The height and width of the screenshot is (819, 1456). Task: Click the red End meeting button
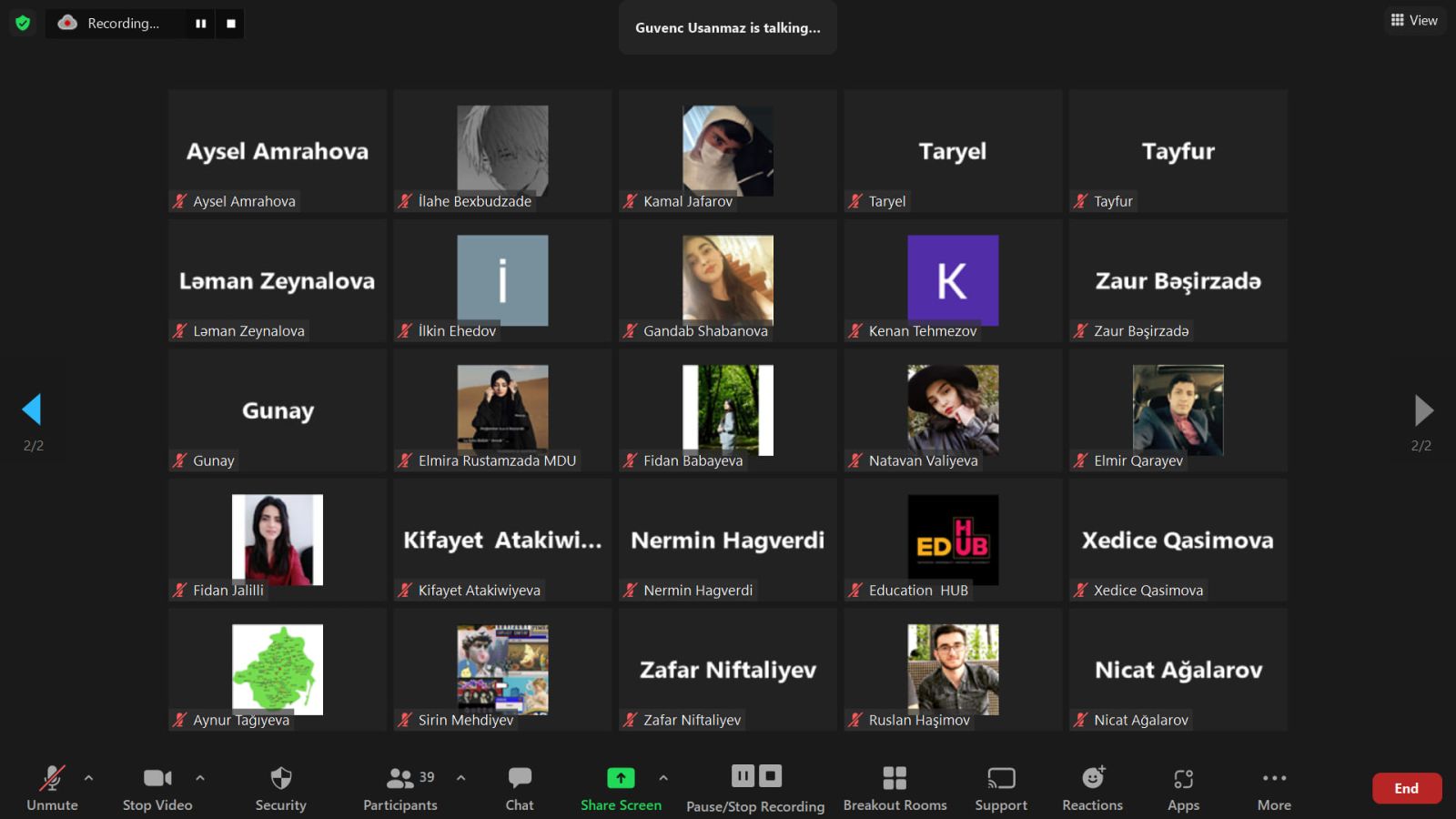(1406, 788)
